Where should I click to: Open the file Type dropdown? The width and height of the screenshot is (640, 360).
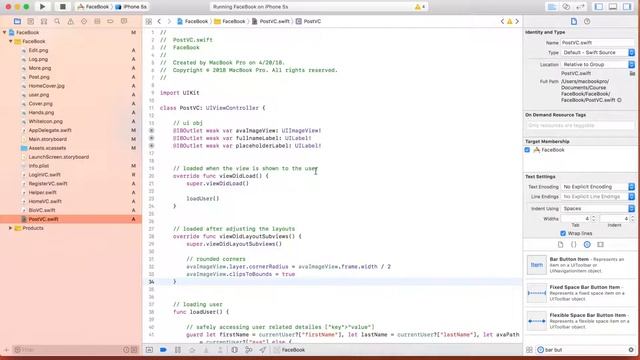click(x=598, y=53)
